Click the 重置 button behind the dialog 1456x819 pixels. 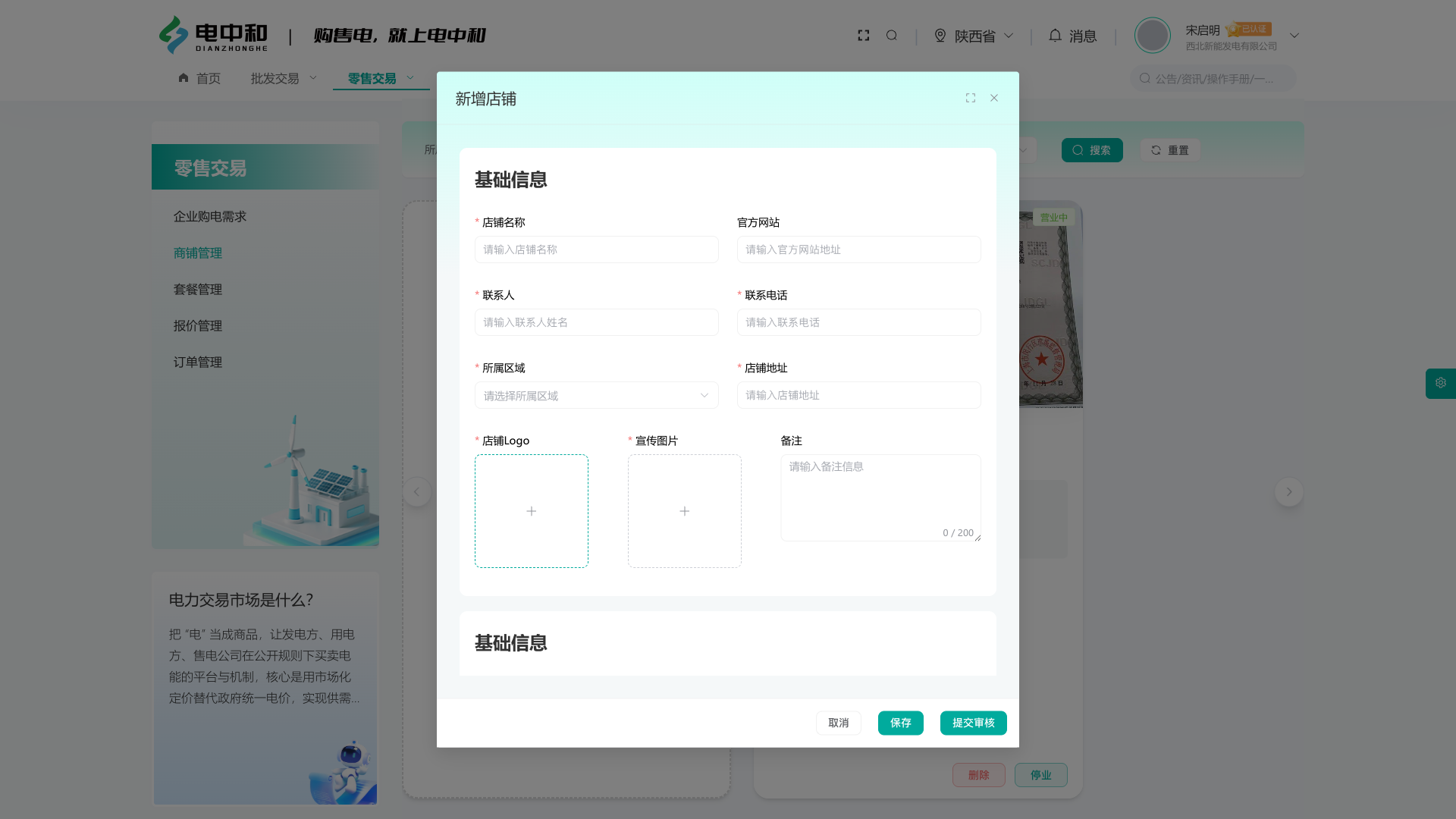[x=1170, y=150]
